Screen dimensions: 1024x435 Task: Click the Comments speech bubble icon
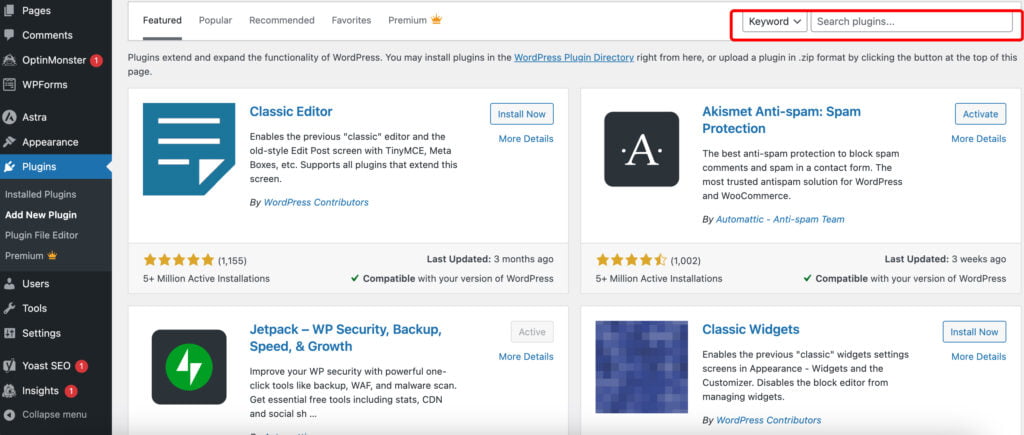(x=9, y=35)
